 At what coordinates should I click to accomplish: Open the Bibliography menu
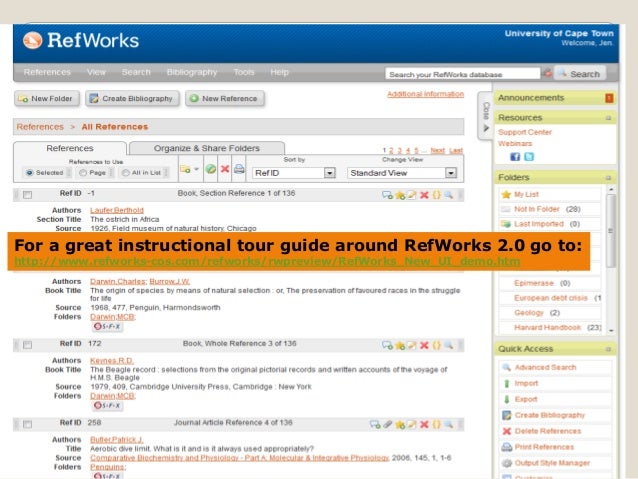point(192,72)
